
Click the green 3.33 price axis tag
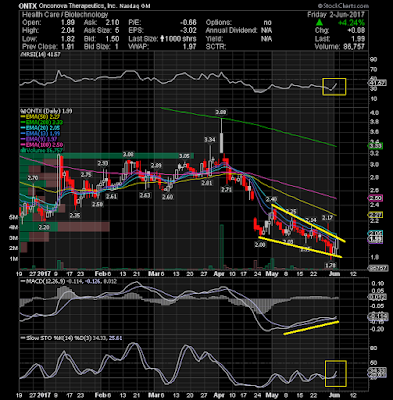click(376, 146)
